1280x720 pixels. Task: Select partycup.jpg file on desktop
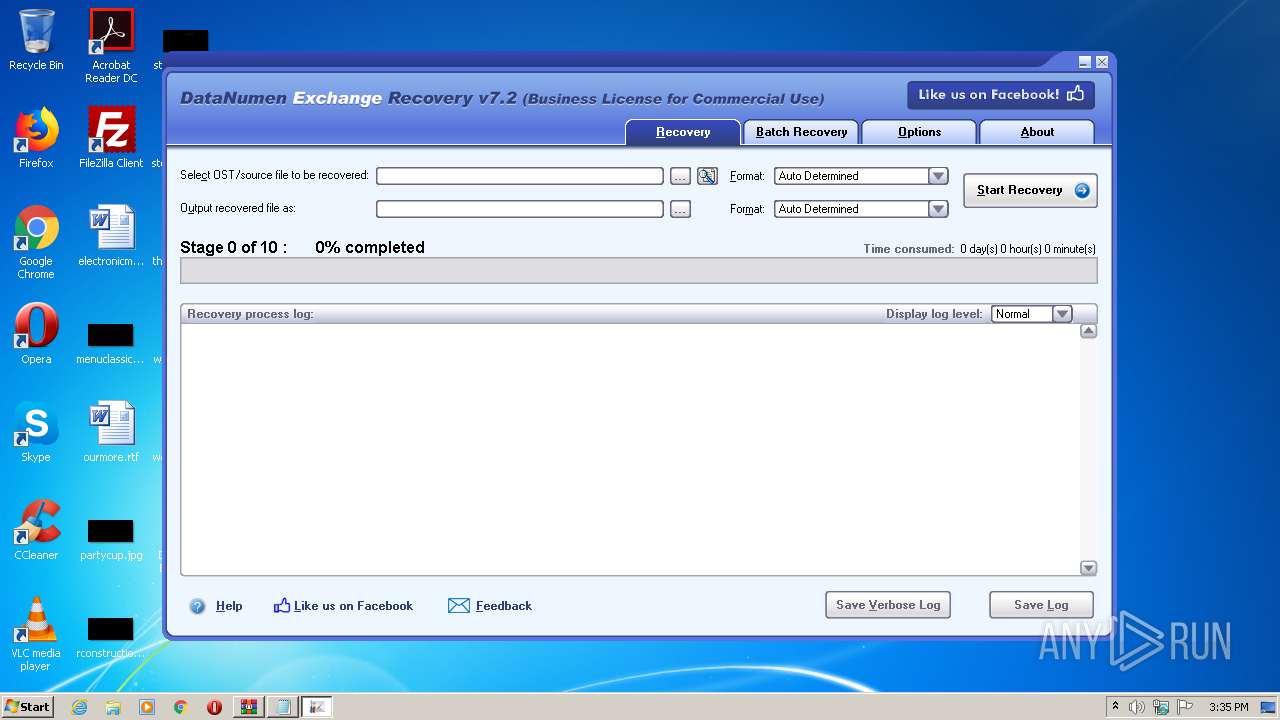111,540
